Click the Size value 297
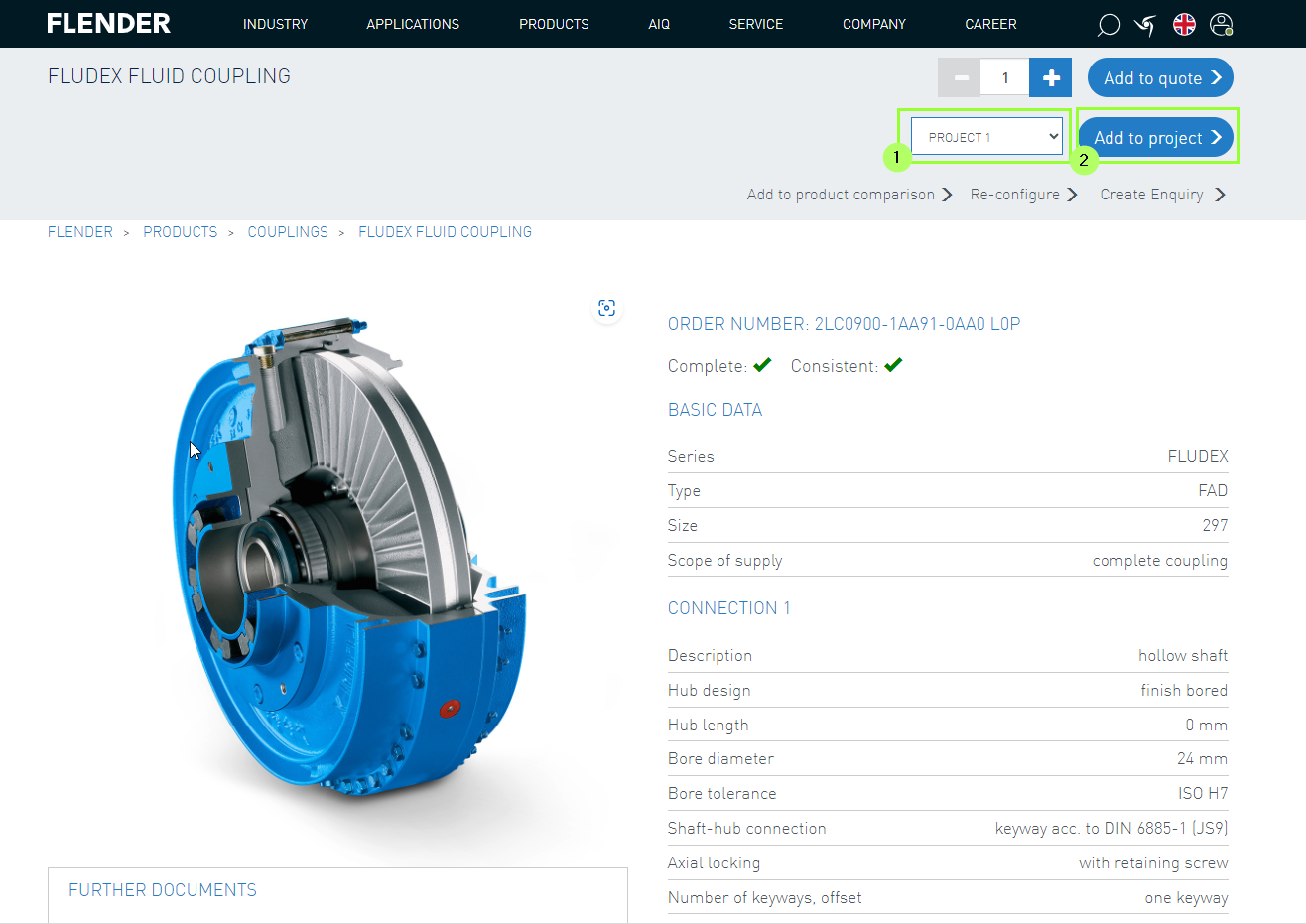 coord(1215,526)
